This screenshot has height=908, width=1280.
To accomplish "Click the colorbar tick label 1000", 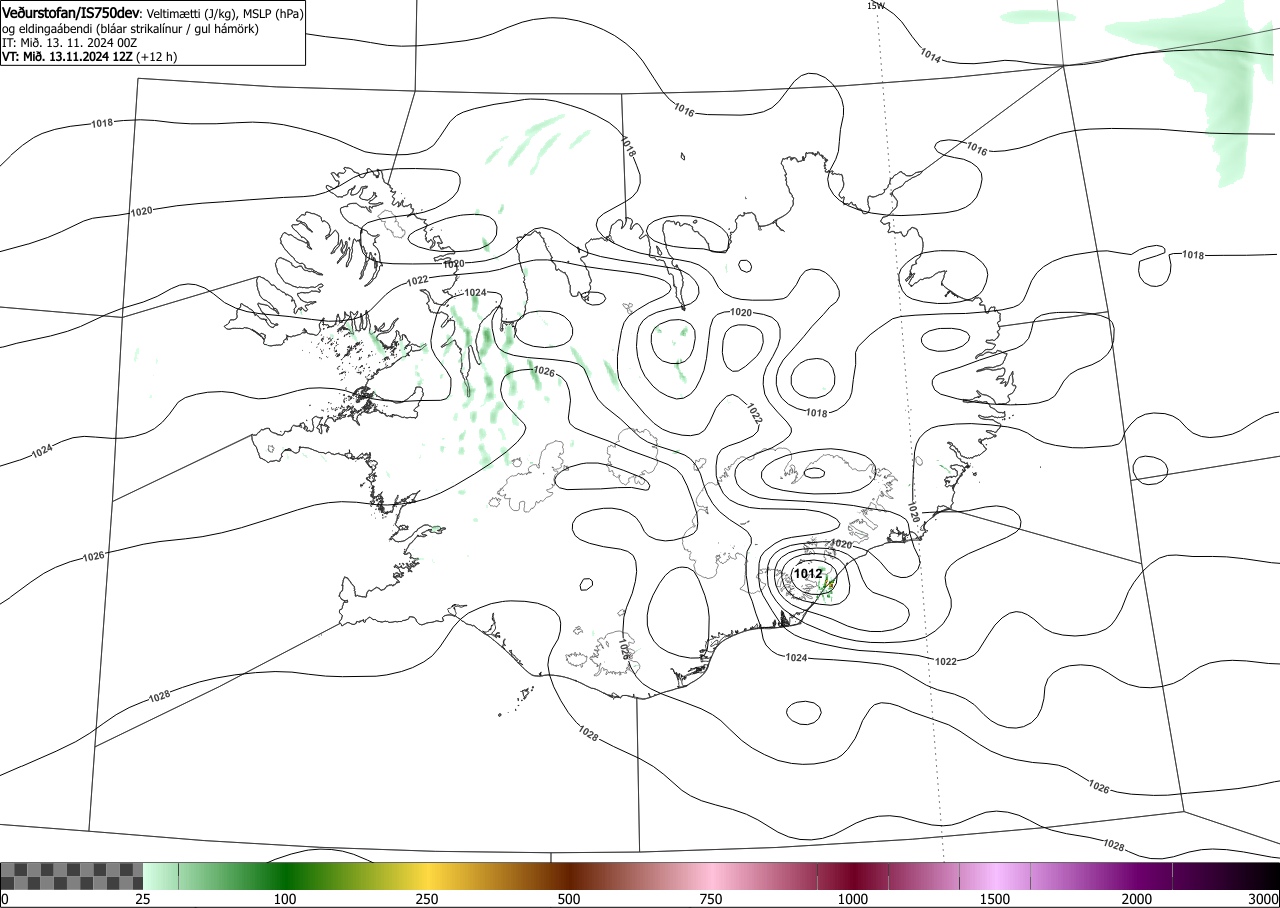I will pos(853,899).
